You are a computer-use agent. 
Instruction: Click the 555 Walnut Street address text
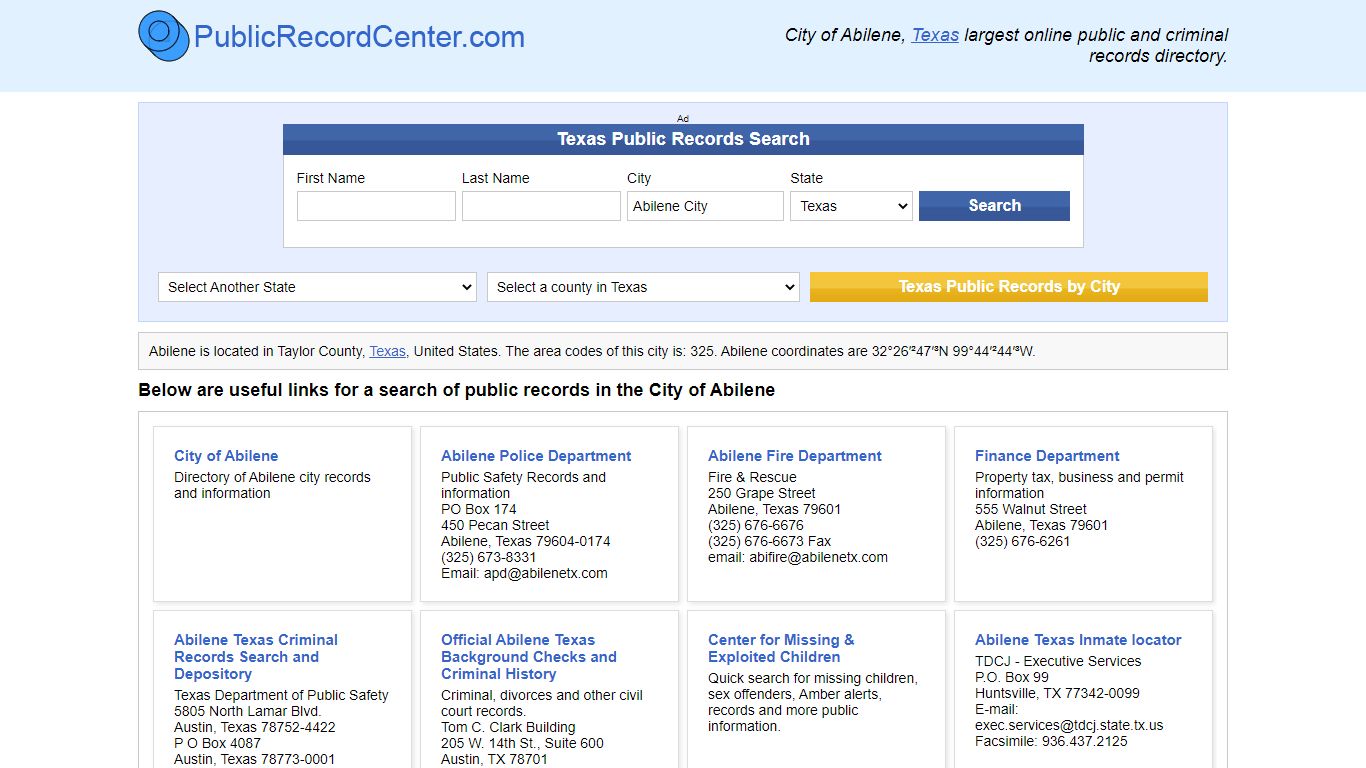pyautogui.click(x=1030, y=509)
